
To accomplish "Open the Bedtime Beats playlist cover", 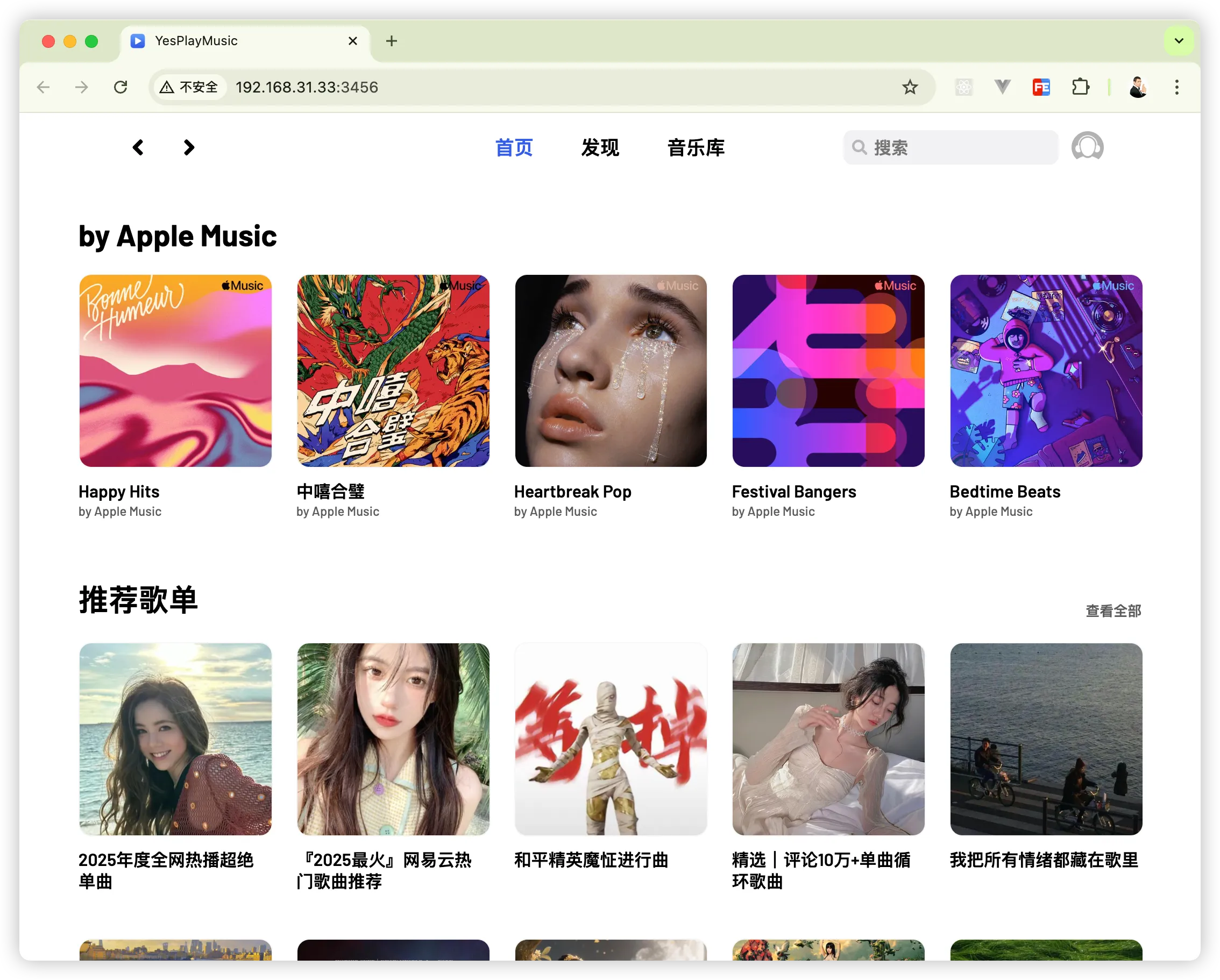I will coord(1046,371).
